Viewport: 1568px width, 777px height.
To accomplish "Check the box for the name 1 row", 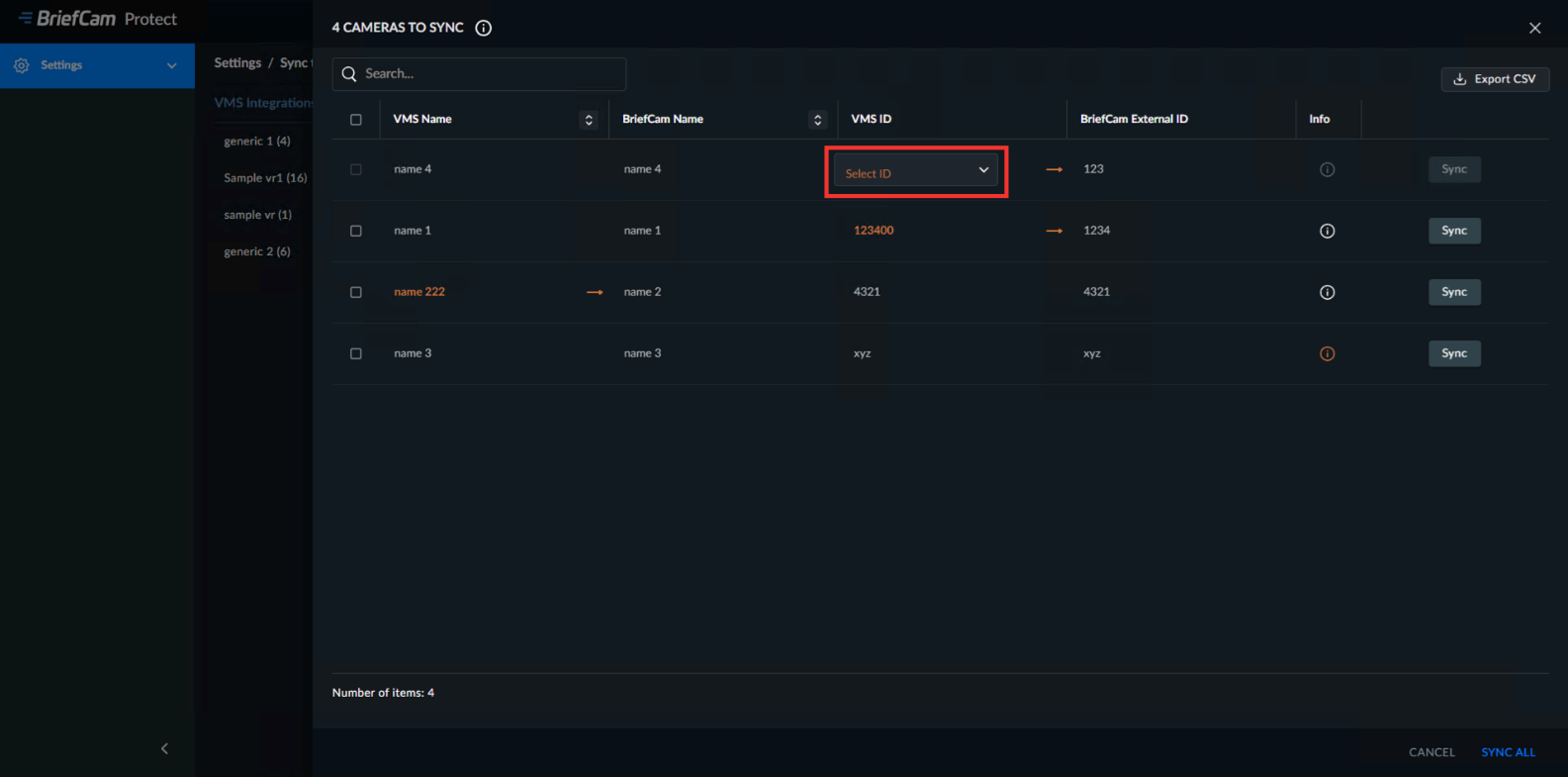I will point(356,231).
